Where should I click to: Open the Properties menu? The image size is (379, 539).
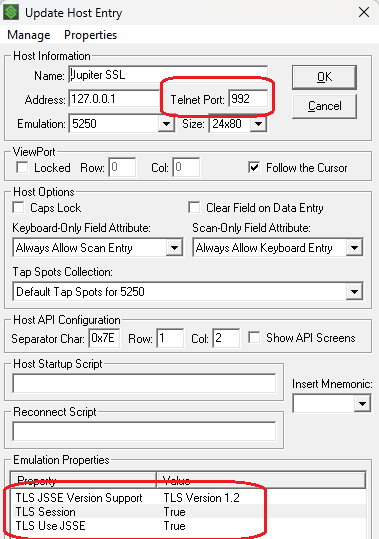click(90, 35)
